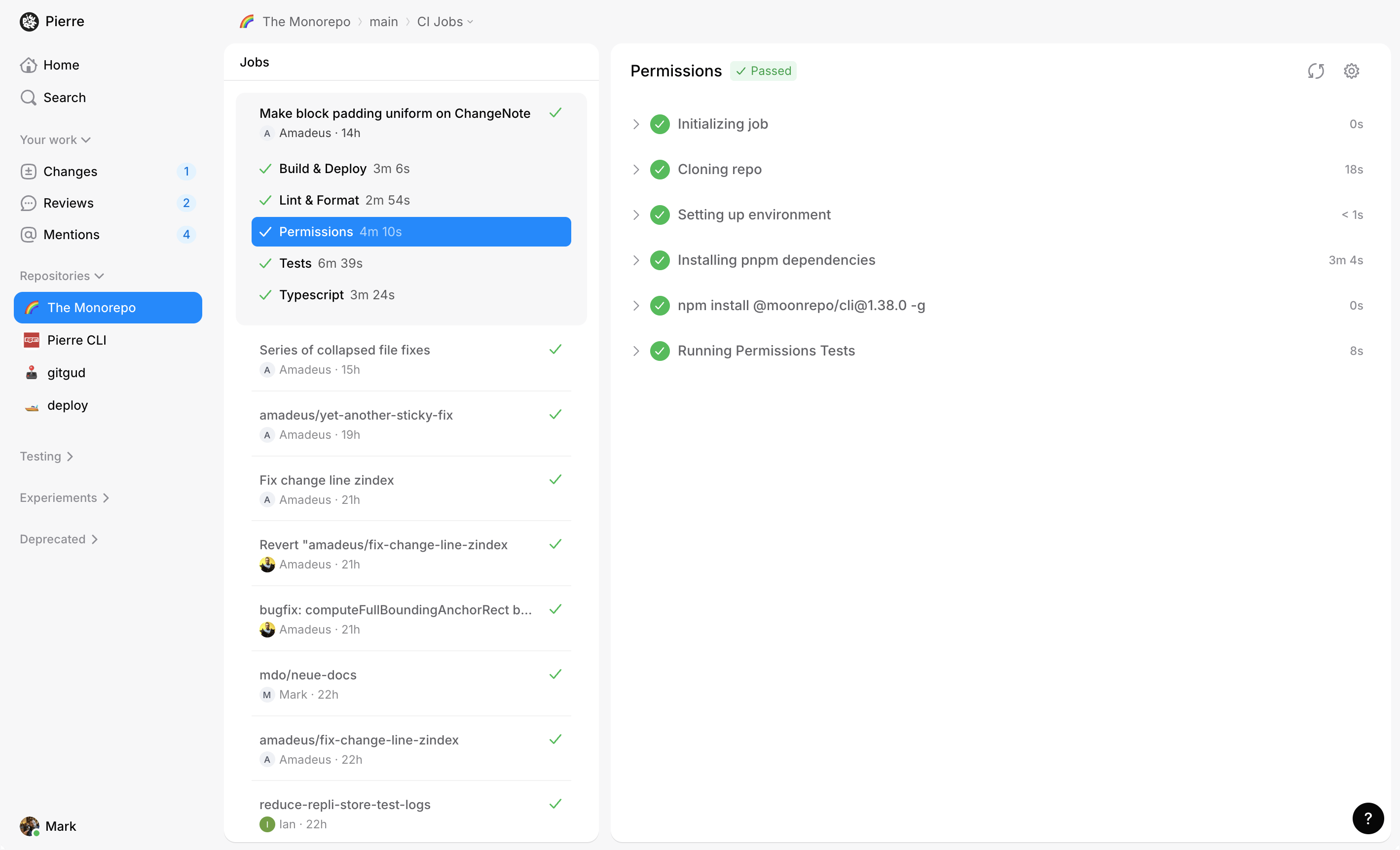Image resolution: width=1400 pixels, height=850 pixels.
Task: Open the Pierre CLI repository
Action: pyautogui.click(x=76, y=340)
